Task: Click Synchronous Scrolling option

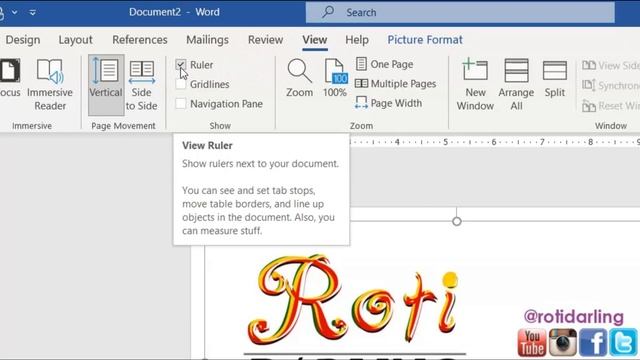Action: click(x=611, y=85)
